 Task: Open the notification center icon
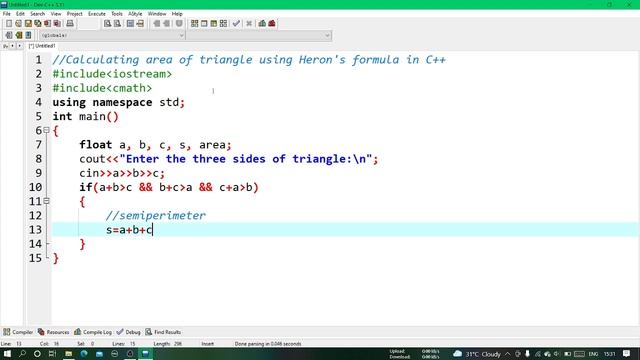tap(627, 354)
